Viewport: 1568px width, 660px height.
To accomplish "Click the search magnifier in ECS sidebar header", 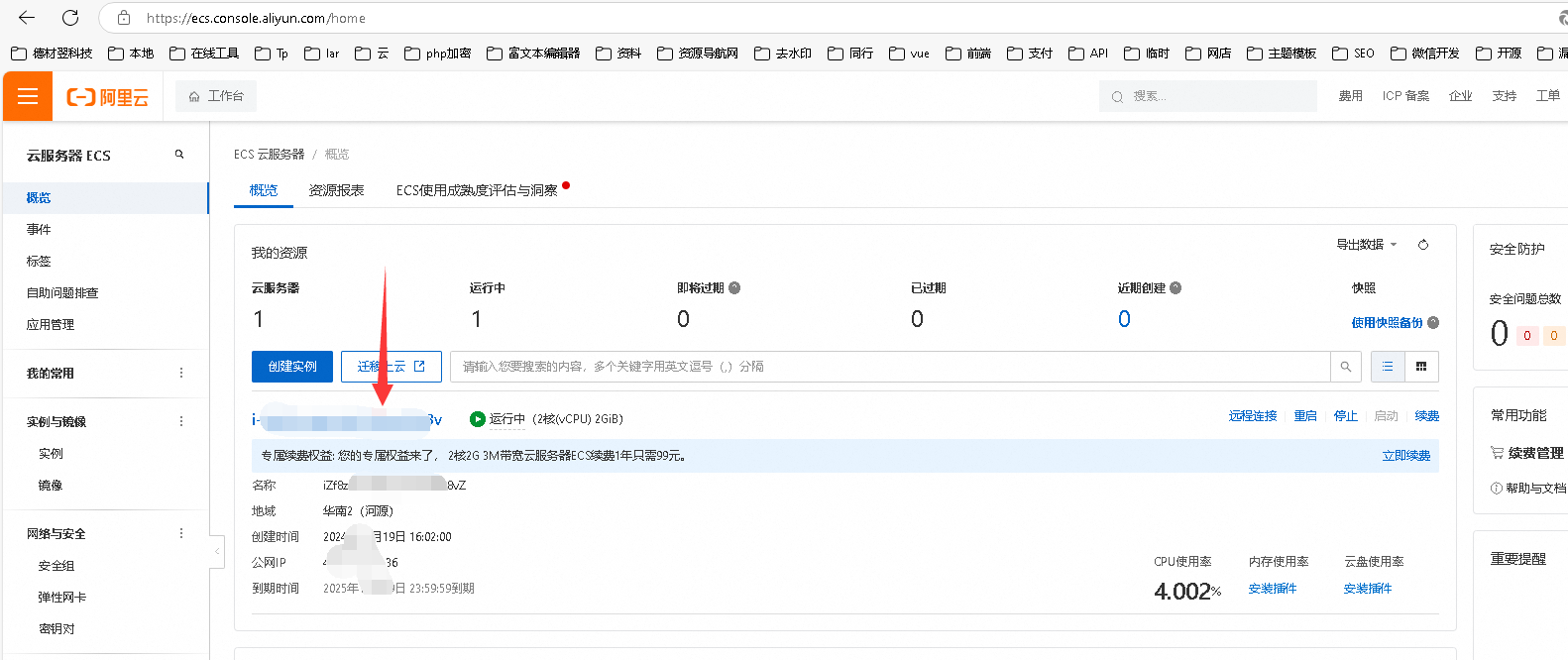I will point(179,155).
